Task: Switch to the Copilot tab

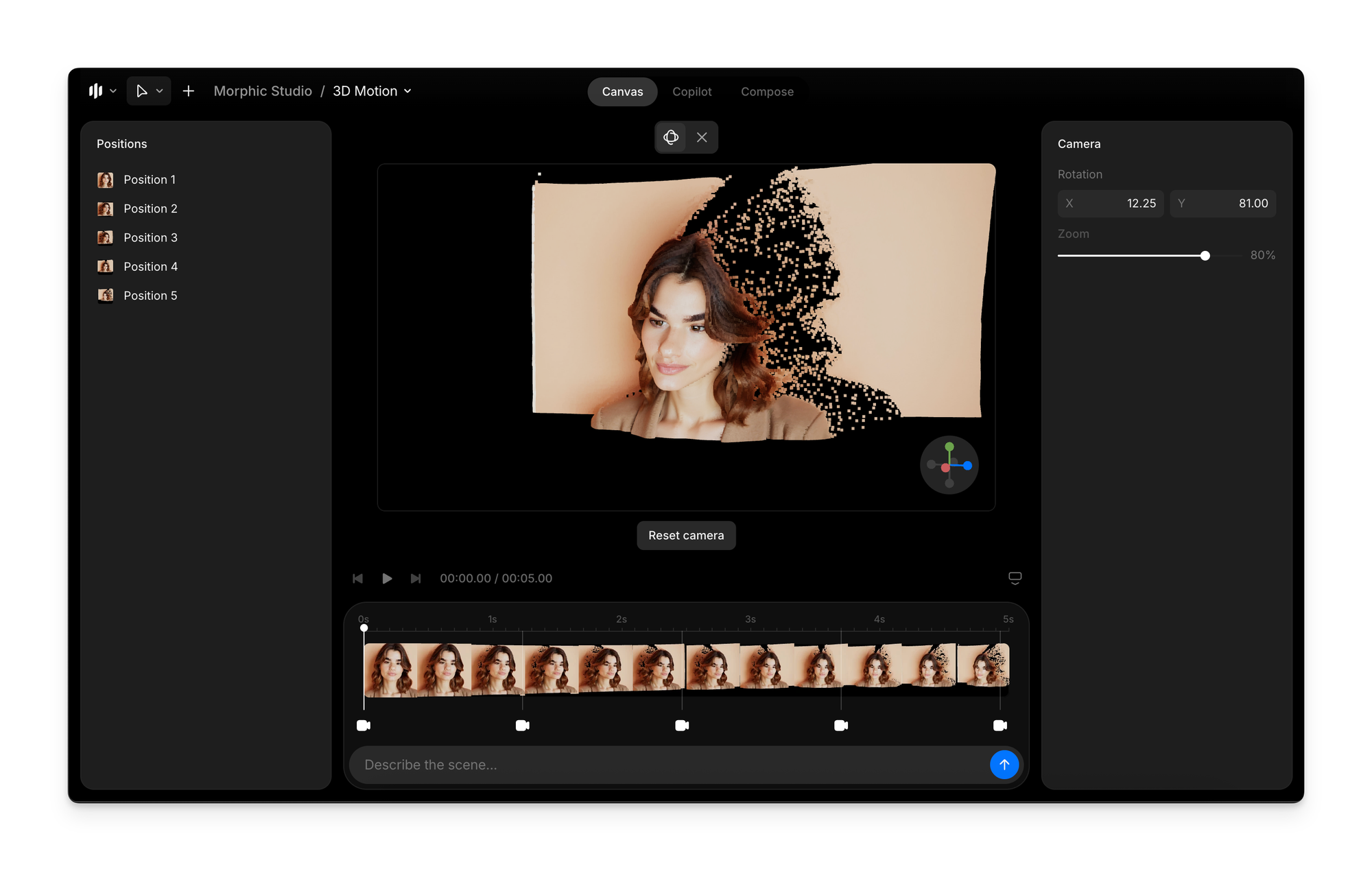Action: pyautogui.click(x=691, y=92)
